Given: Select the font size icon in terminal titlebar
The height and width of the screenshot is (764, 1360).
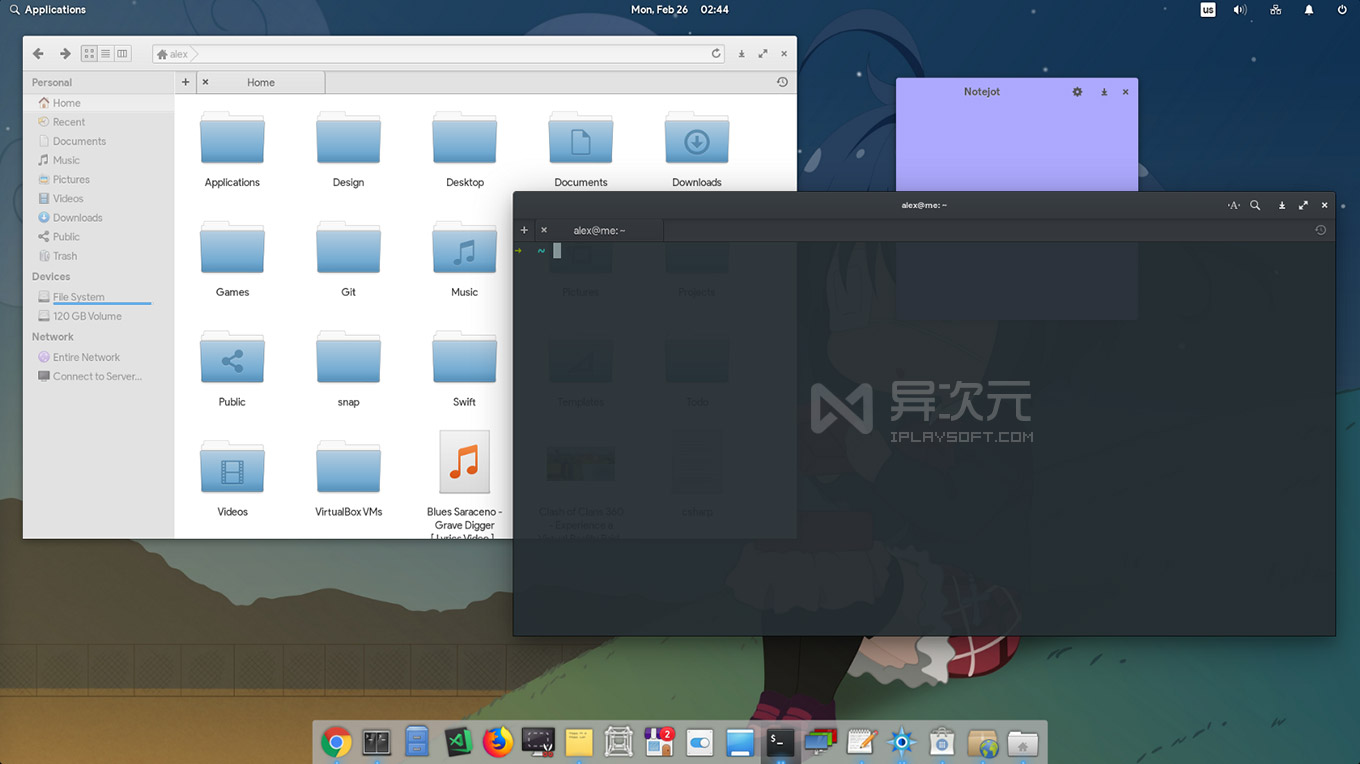Looking at the screenshot, I should [1233, 205].
